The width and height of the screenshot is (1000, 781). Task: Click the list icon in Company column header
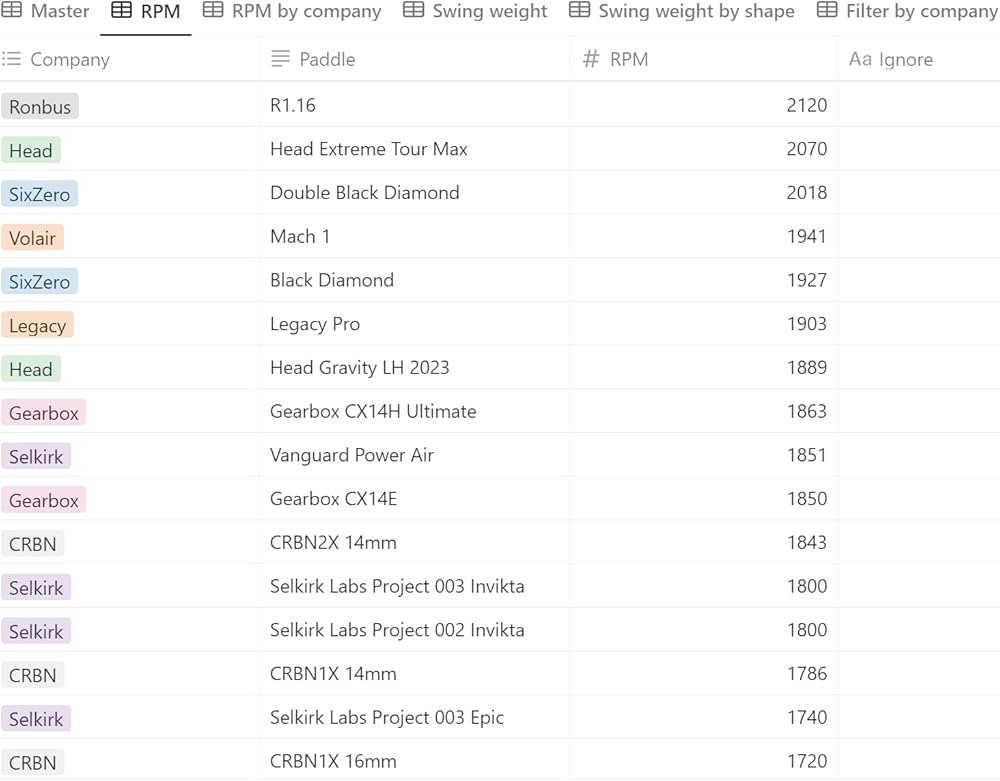[x=12, y=59]
